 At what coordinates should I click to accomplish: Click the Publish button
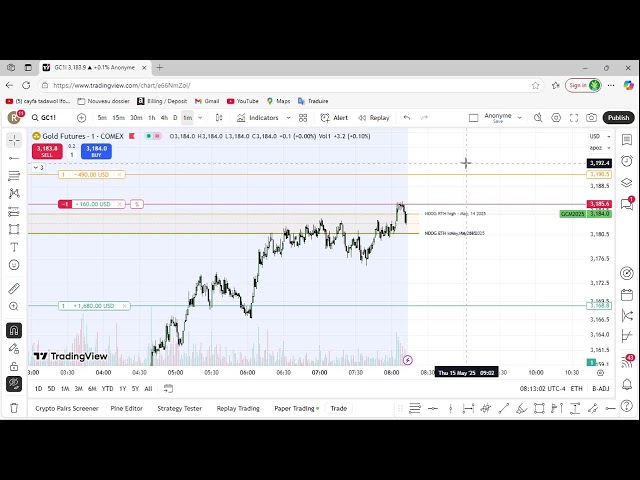coord(618,118)
